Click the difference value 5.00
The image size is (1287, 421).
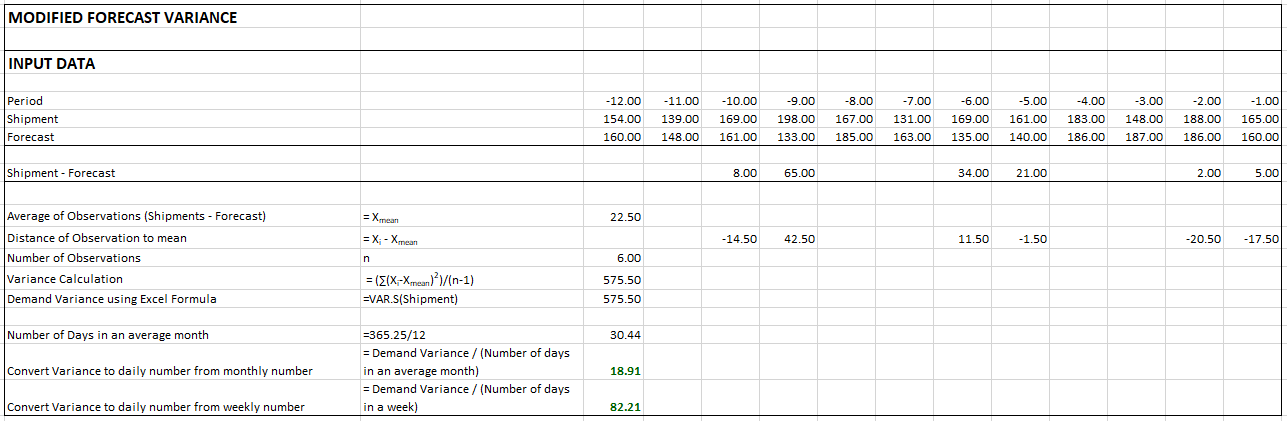1267,173
